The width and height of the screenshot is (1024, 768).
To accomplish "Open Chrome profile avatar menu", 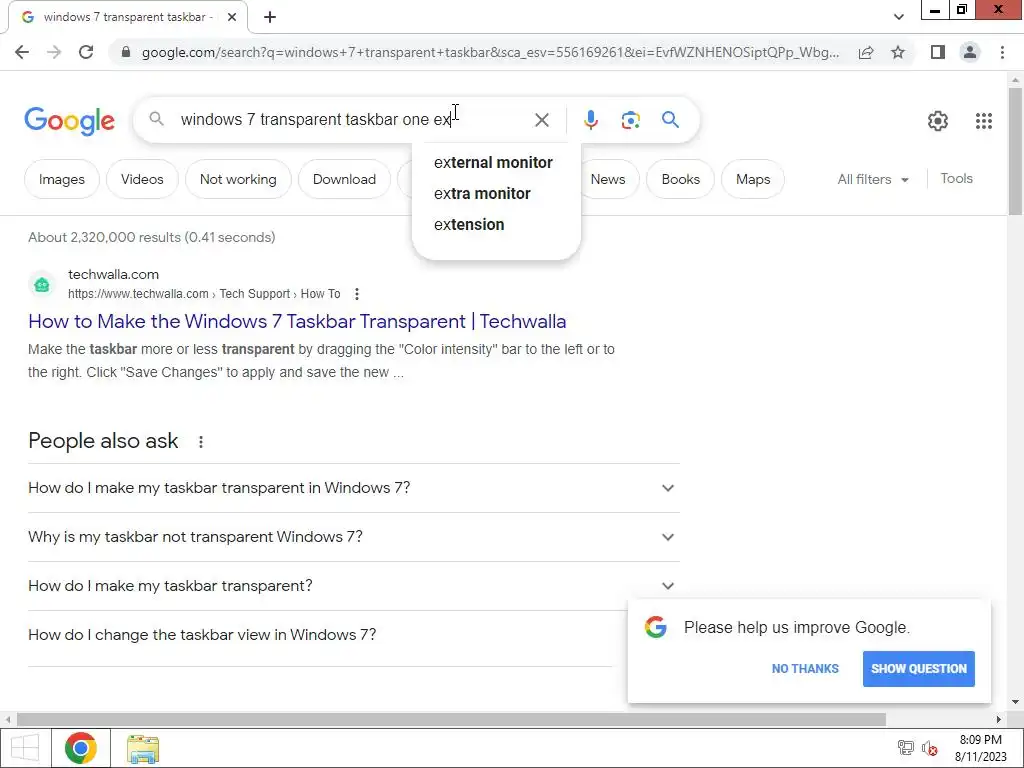I will point(970,52).
